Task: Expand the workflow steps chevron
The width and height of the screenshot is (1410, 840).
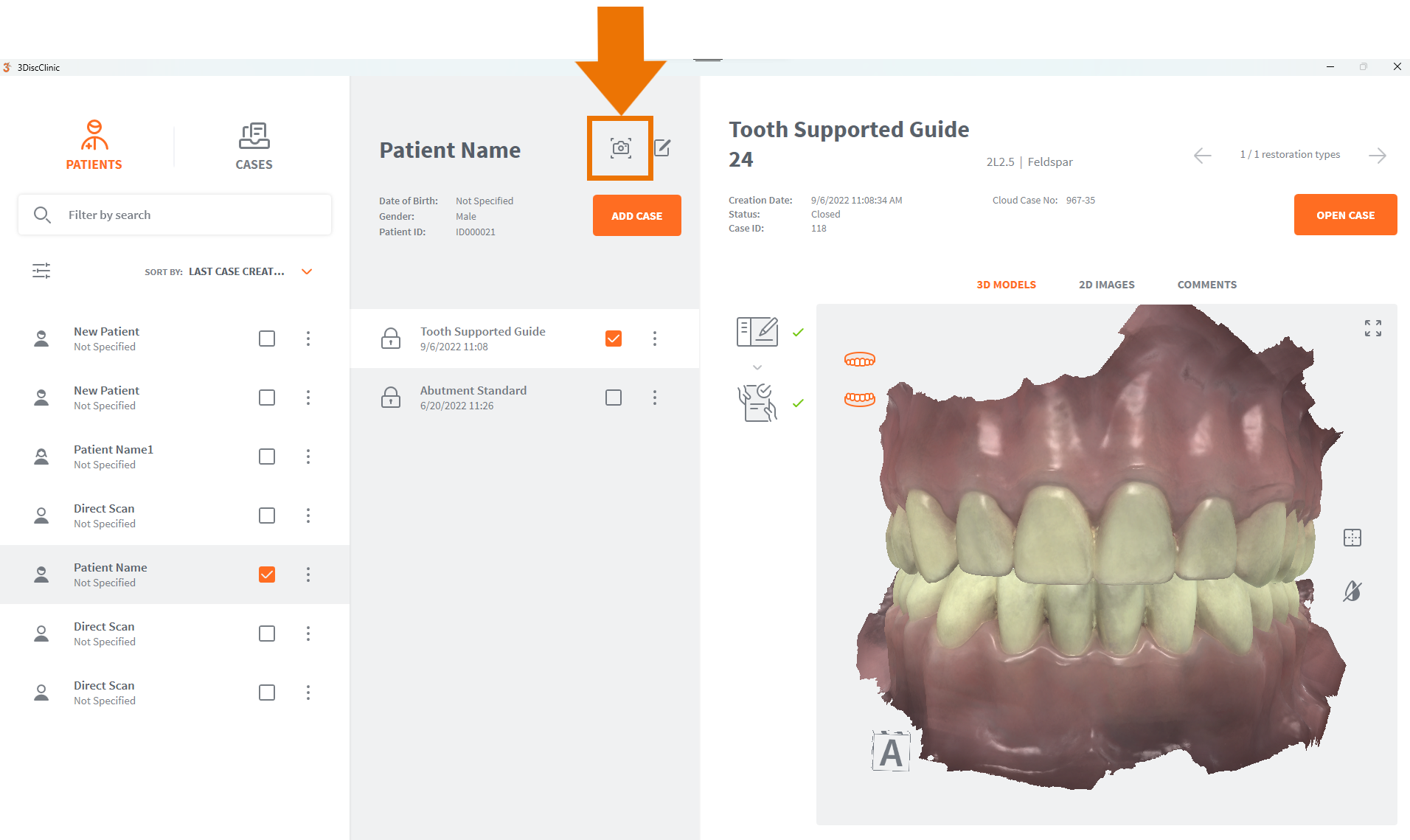Action: (x=757, y=367)
